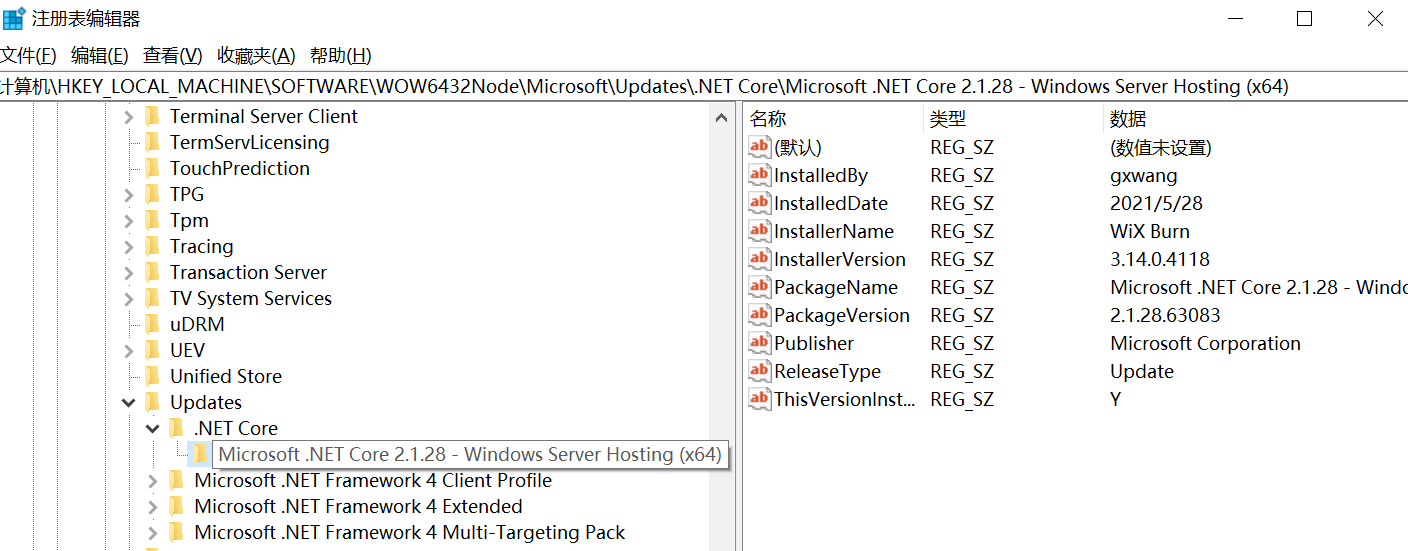
Task: Open the 文件(F) menu
Action: 28,56
